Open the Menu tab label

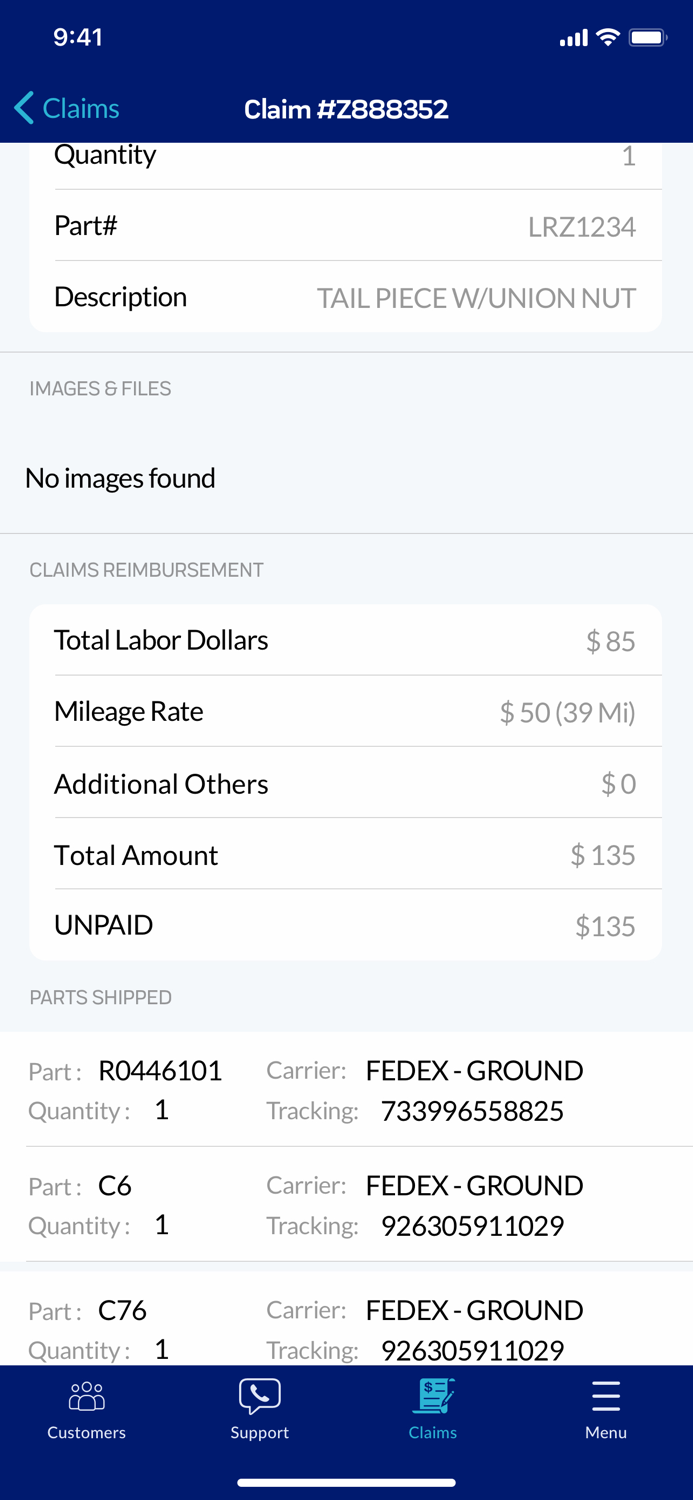[x=606, y=1432]
